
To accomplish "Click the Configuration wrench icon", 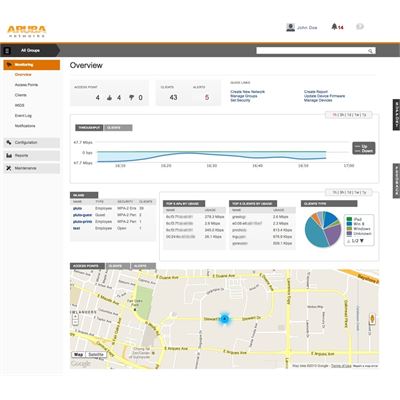I will pos(9,142).
